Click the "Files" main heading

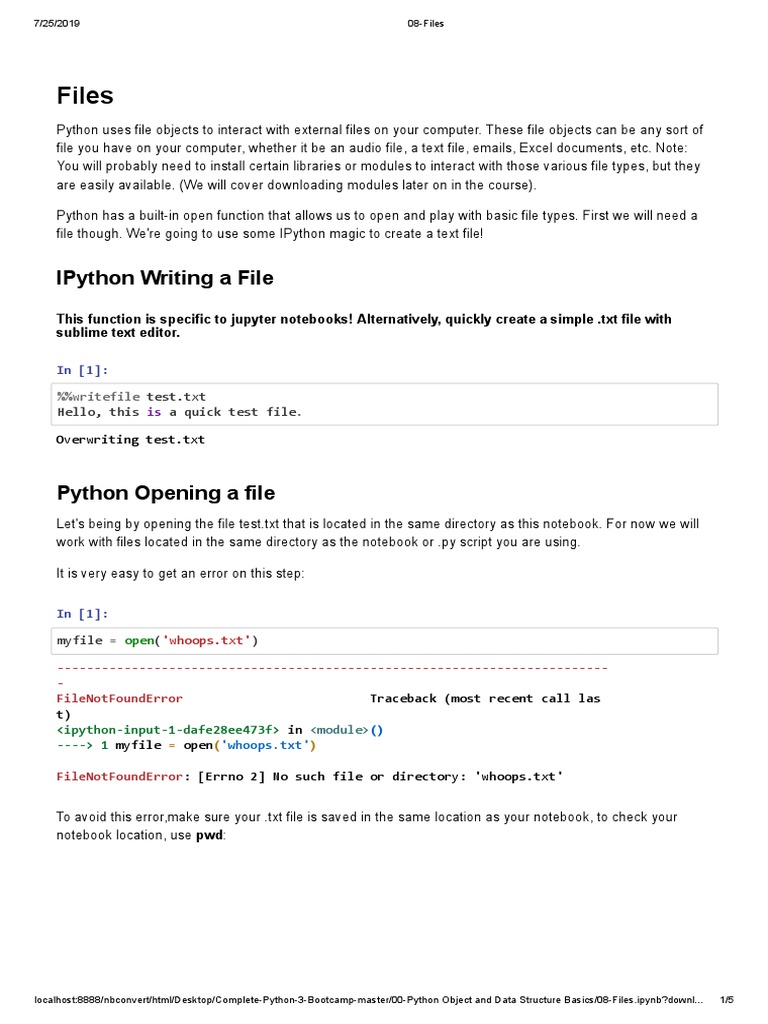tap(85, 96)
